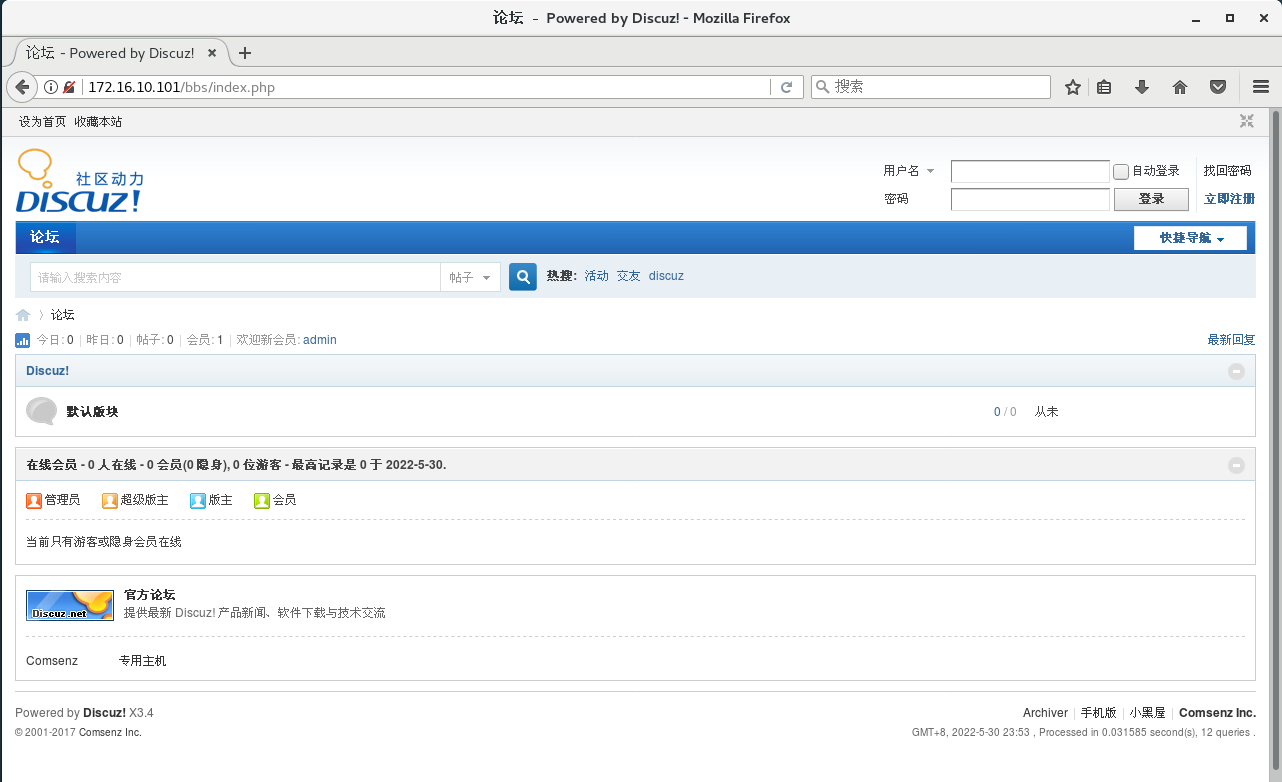Open the 找回密码 password recovery link
Viewport: 1282px width, 782px height.
tap(1228, 171)
